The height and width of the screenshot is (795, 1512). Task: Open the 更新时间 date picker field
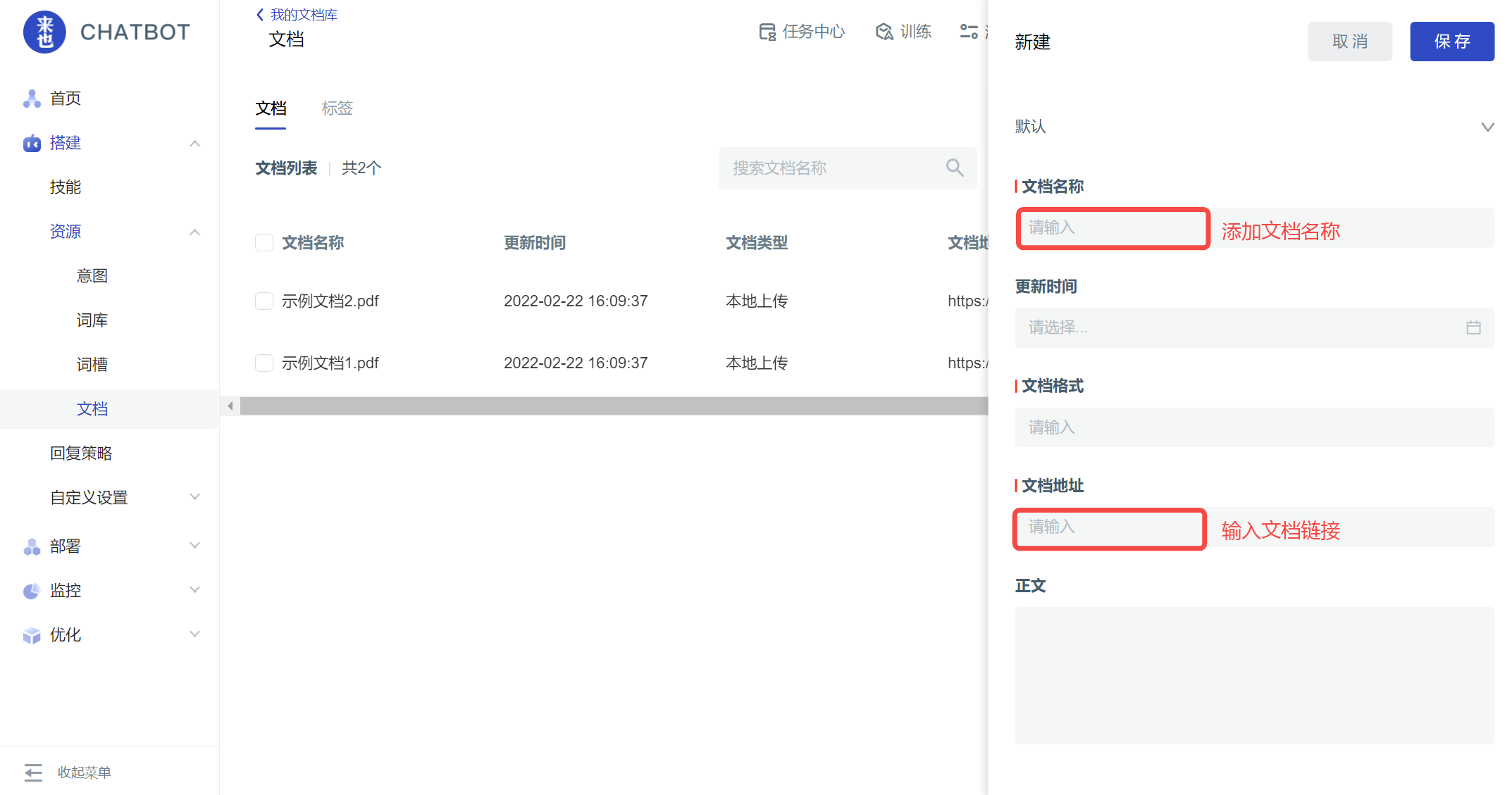[1254, 327]
